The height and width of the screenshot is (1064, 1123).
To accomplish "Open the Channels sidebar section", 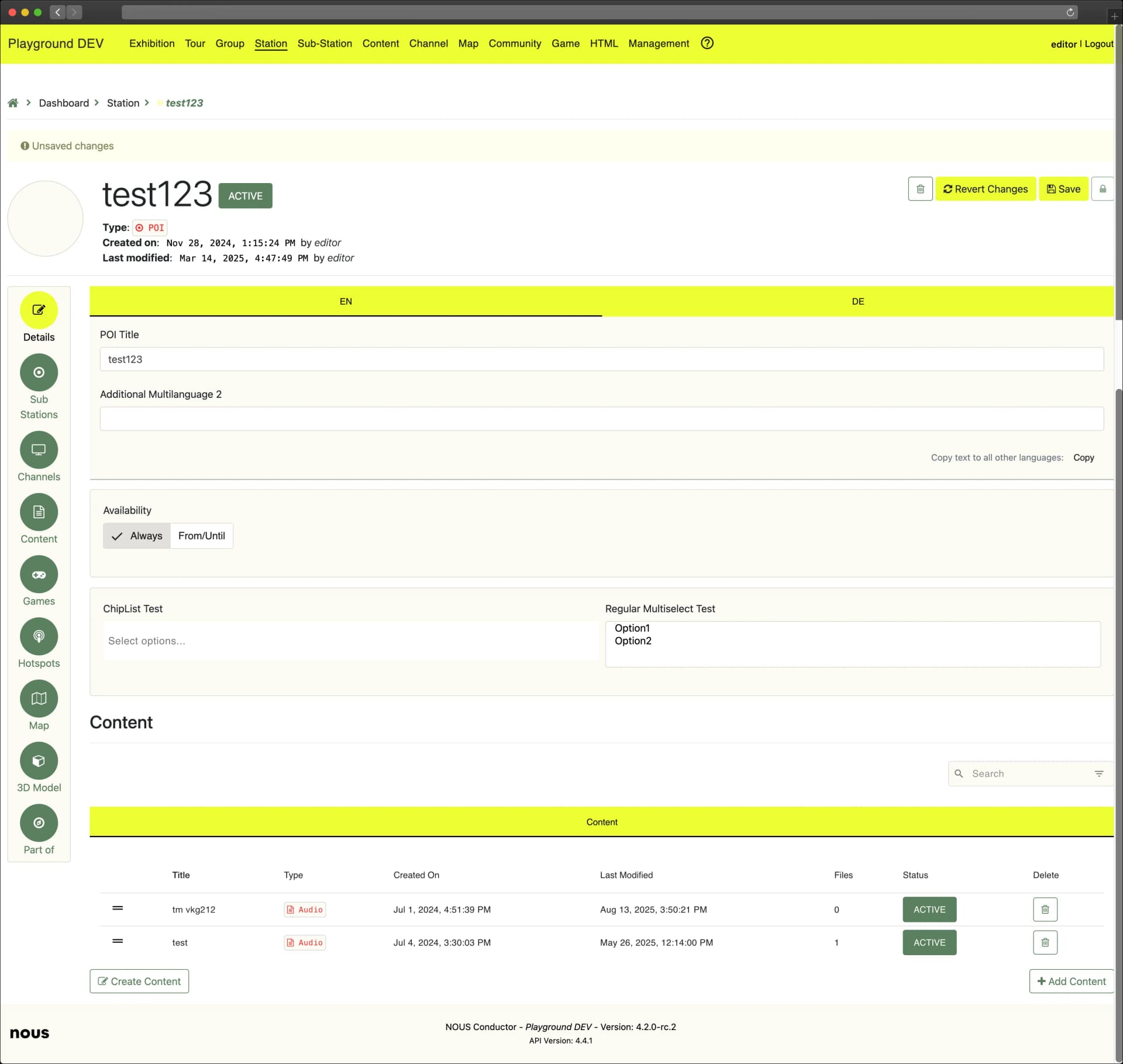I will click(39, 456).
